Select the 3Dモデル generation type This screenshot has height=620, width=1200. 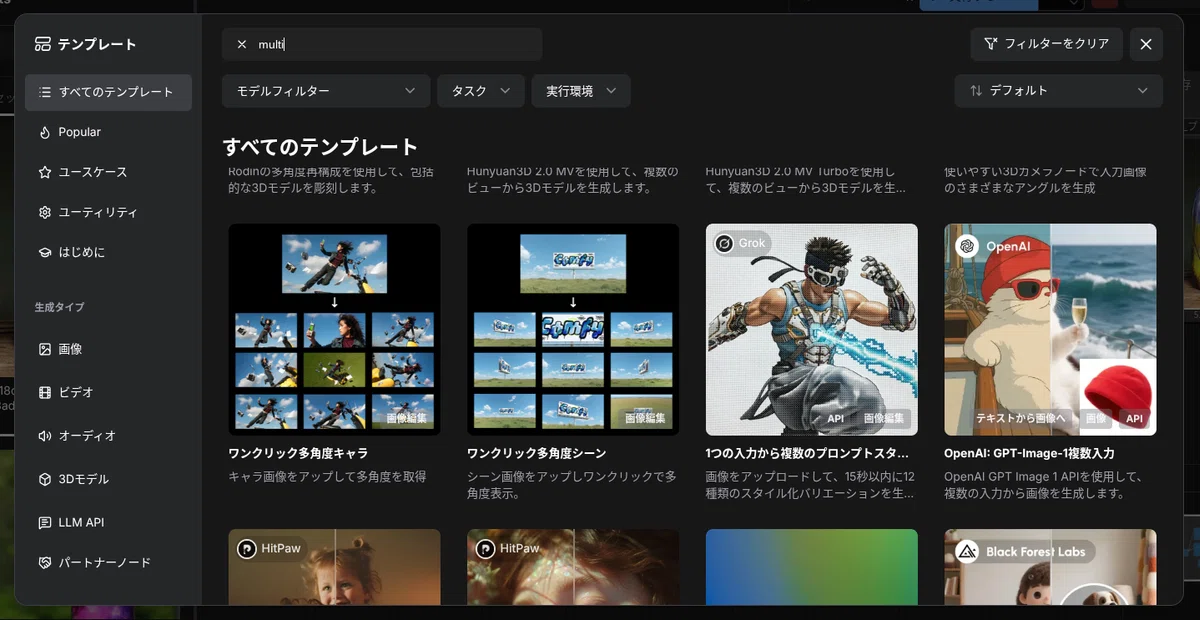[x=108, y=479]
